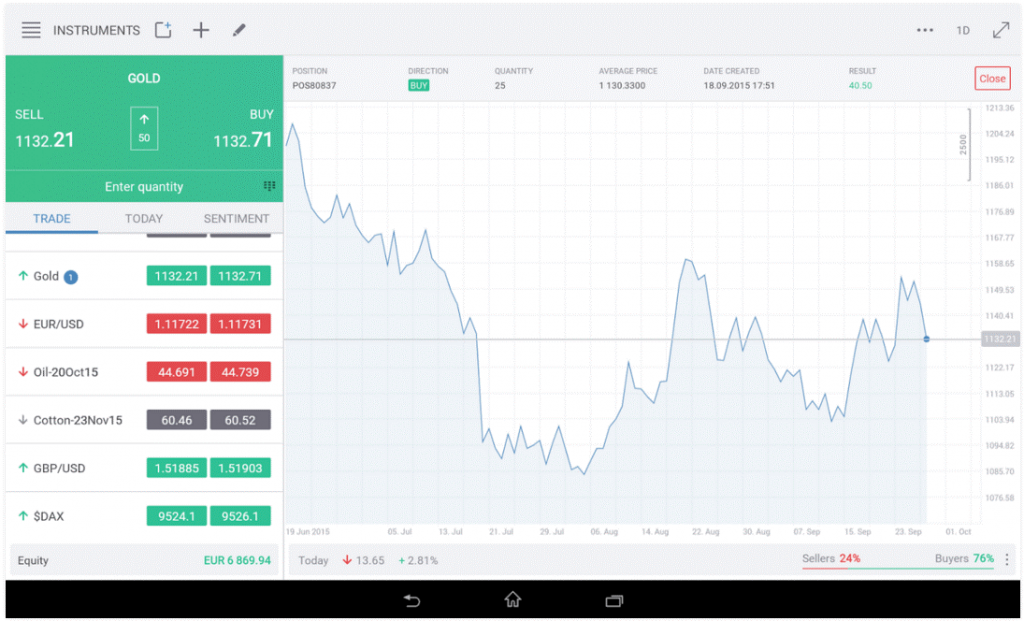Expand chart to fullscreen with arrow icon
This screenshot has width=1024, height=621.
[1000, 30]
